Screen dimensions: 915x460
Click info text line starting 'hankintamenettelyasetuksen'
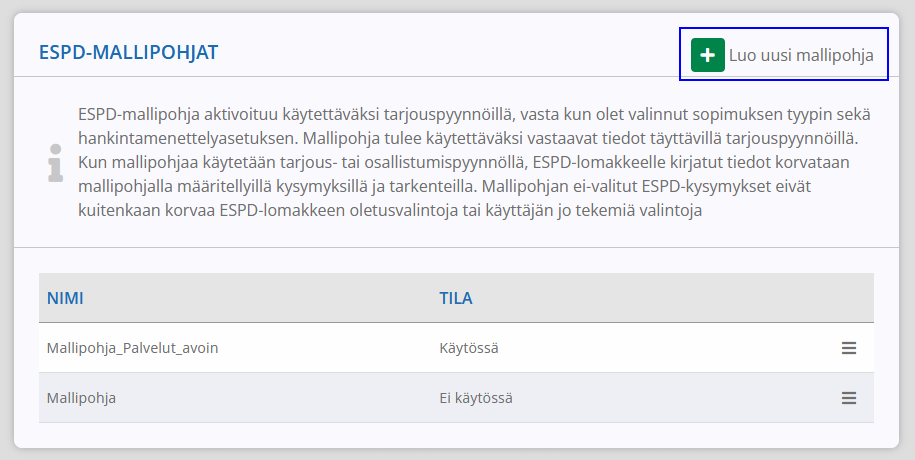(x=468, y=139)
